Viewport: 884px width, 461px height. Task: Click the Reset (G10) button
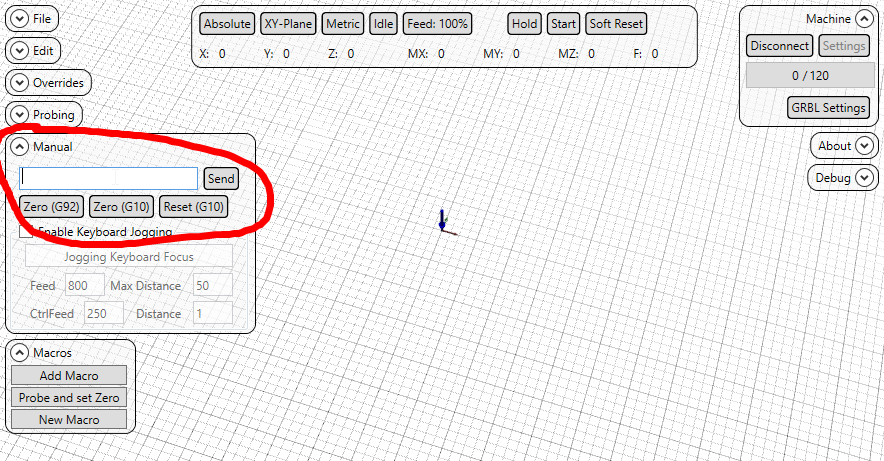point(193,207)
